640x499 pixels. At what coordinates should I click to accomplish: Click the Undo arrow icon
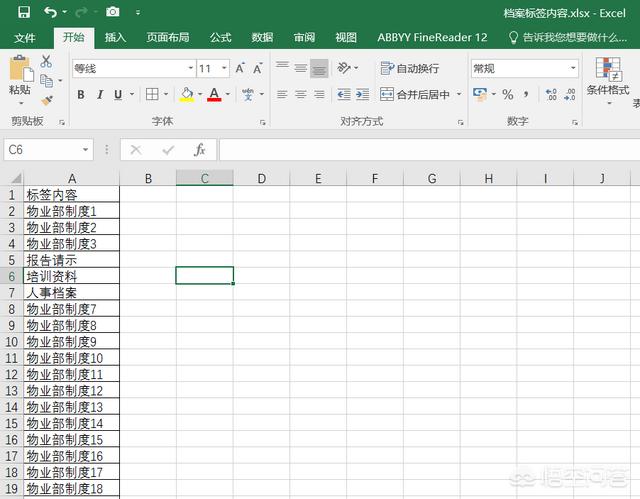pos(51,12)
